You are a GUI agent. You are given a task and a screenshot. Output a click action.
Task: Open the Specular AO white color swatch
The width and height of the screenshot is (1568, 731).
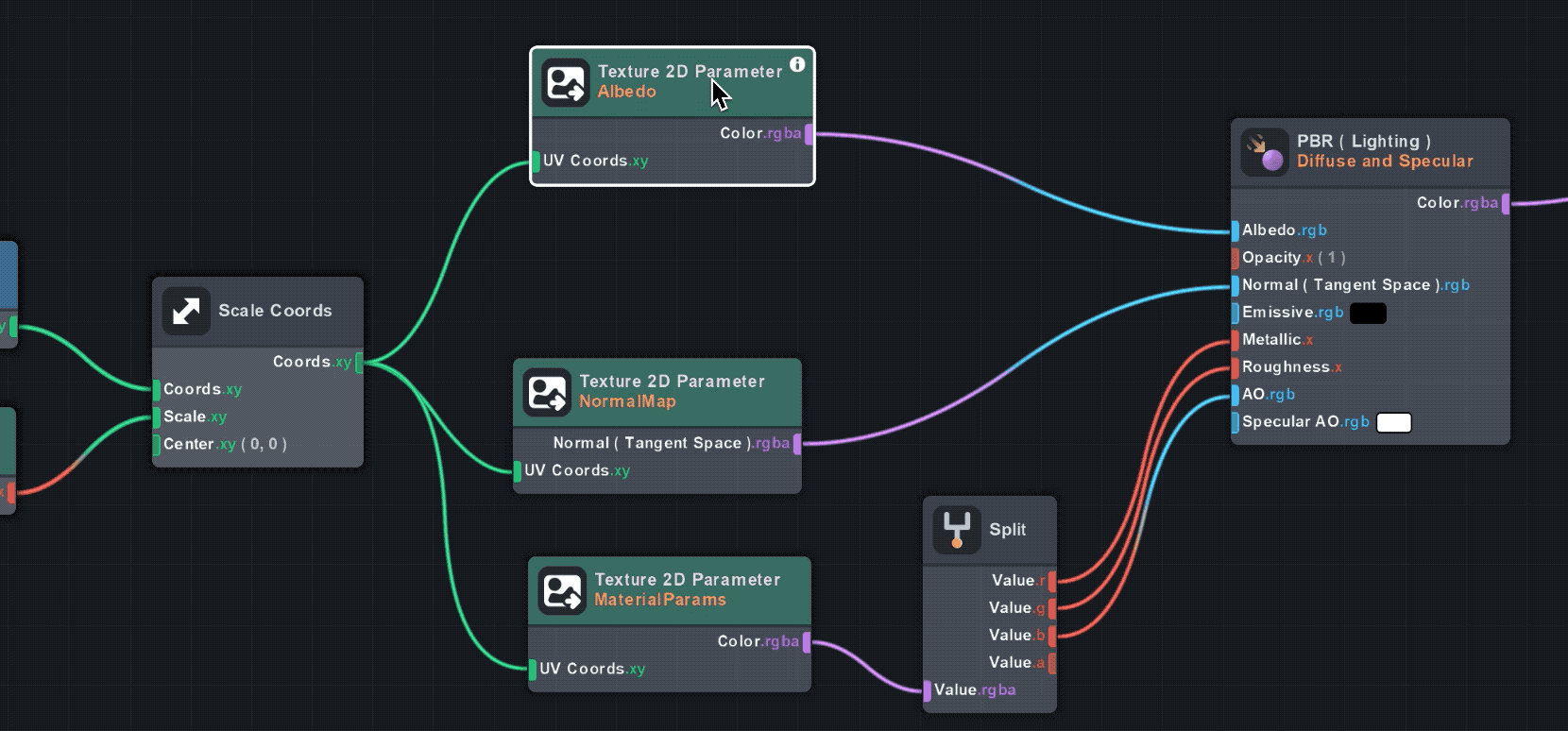coord(1393,422)
